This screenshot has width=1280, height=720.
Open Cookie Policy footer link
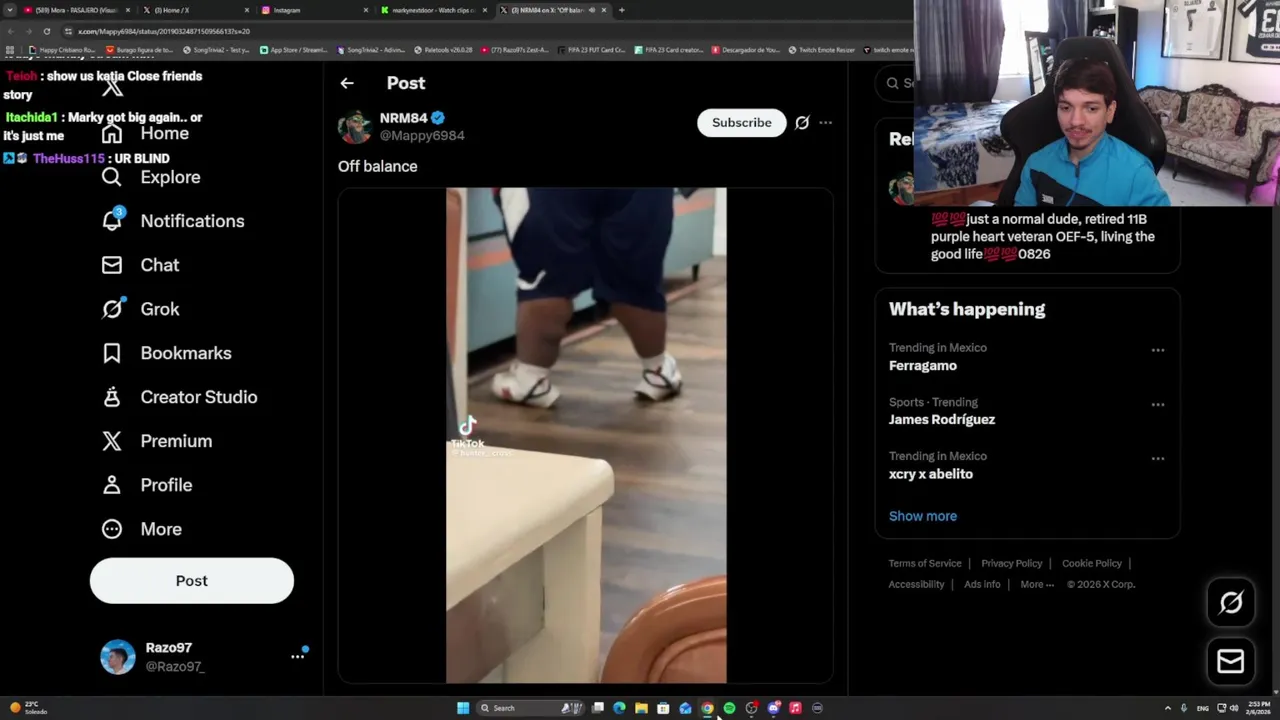(1092, 563)
